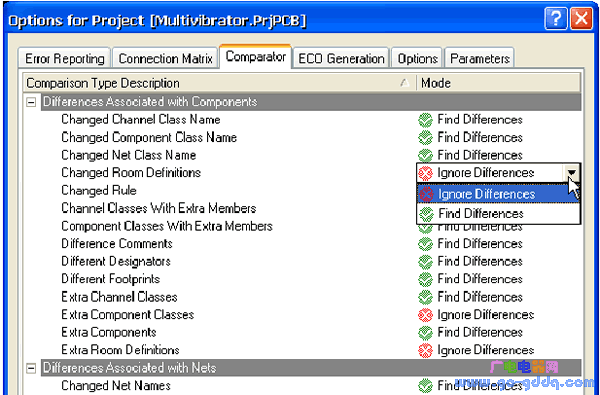Click the red ignore icon for Extra Component Classes
The height and width of the screenshot is (395, 600).
pyautogui.click(x=425, y=315)
